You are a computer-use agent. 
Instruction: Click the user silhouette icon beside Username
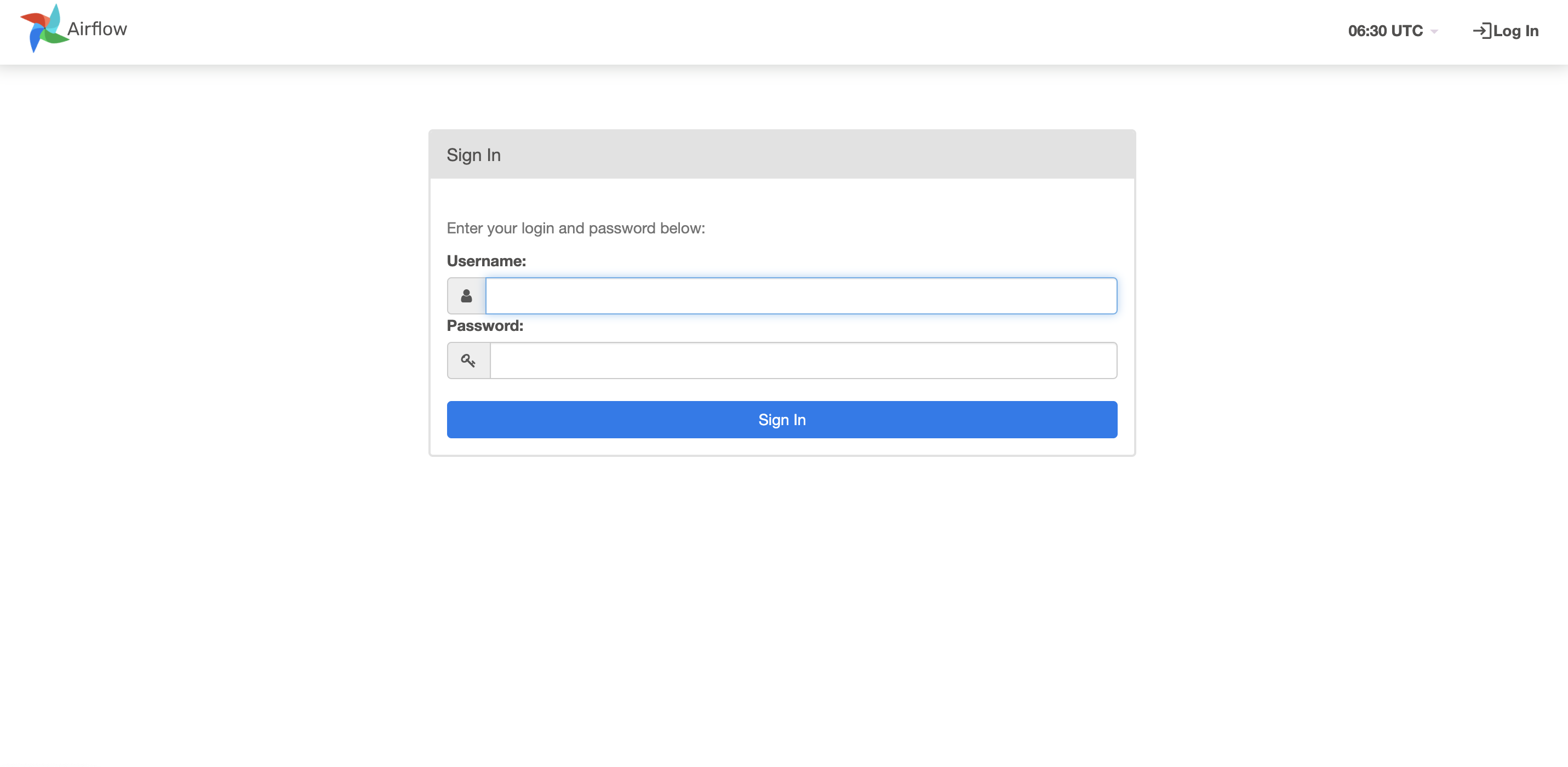click(x=466, y=296)
